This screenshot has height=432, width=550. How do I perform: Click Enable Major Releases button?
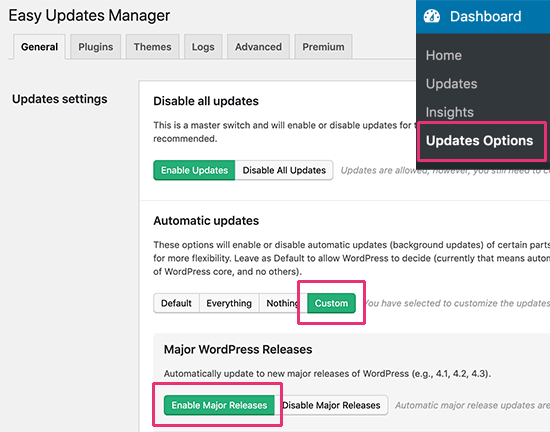(x=219, y=405)
